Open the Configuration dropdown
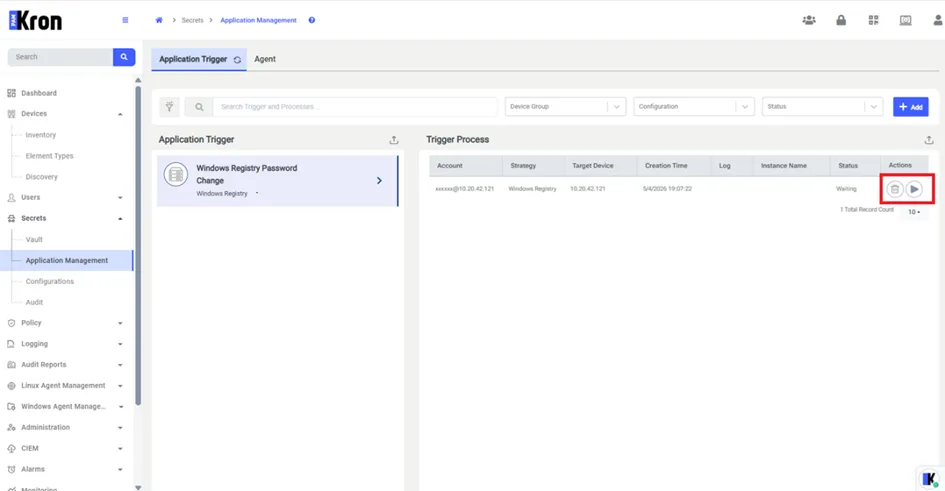 pyautogui.click(x=694, y=107)
